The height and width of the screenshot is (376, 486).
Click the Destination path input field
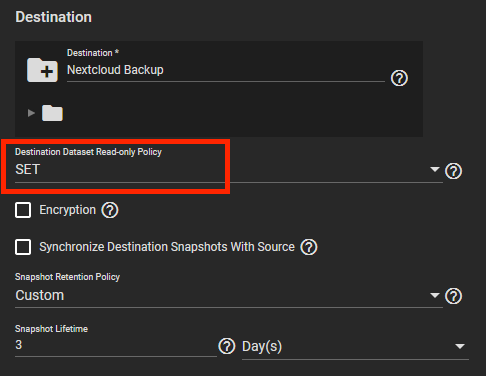point(226,70)
